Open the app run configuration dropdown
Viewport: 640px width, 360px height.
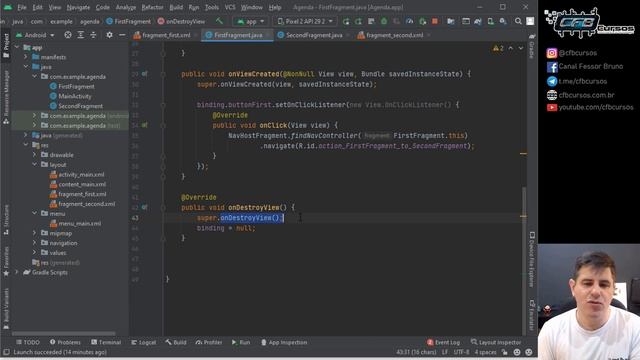pos(251,21)
